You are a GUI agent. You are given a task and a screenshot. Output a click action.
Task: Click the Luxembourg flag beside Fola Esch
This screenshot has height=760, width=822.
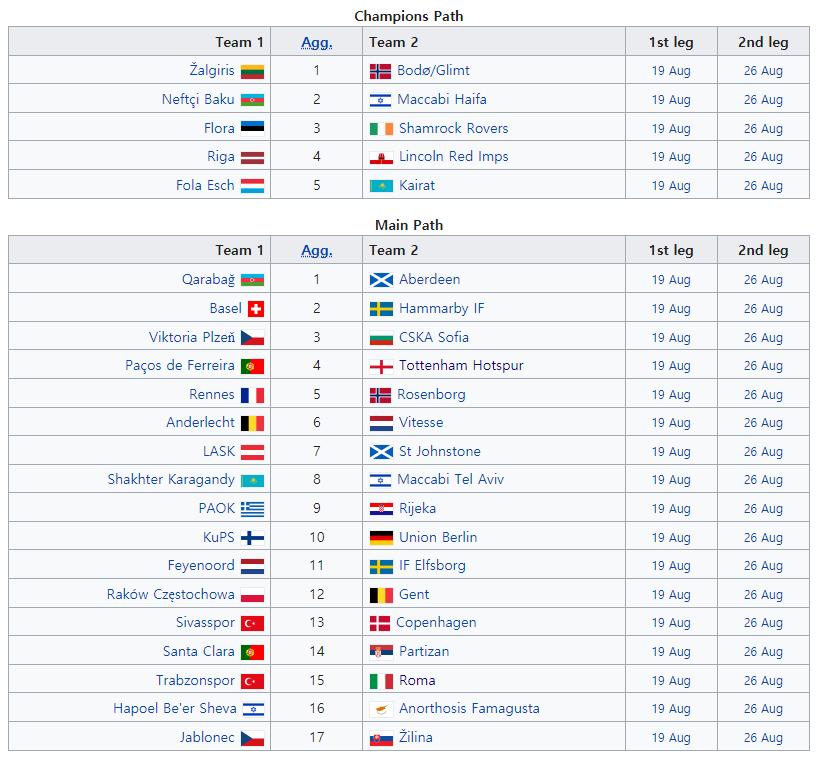(252, 186)
